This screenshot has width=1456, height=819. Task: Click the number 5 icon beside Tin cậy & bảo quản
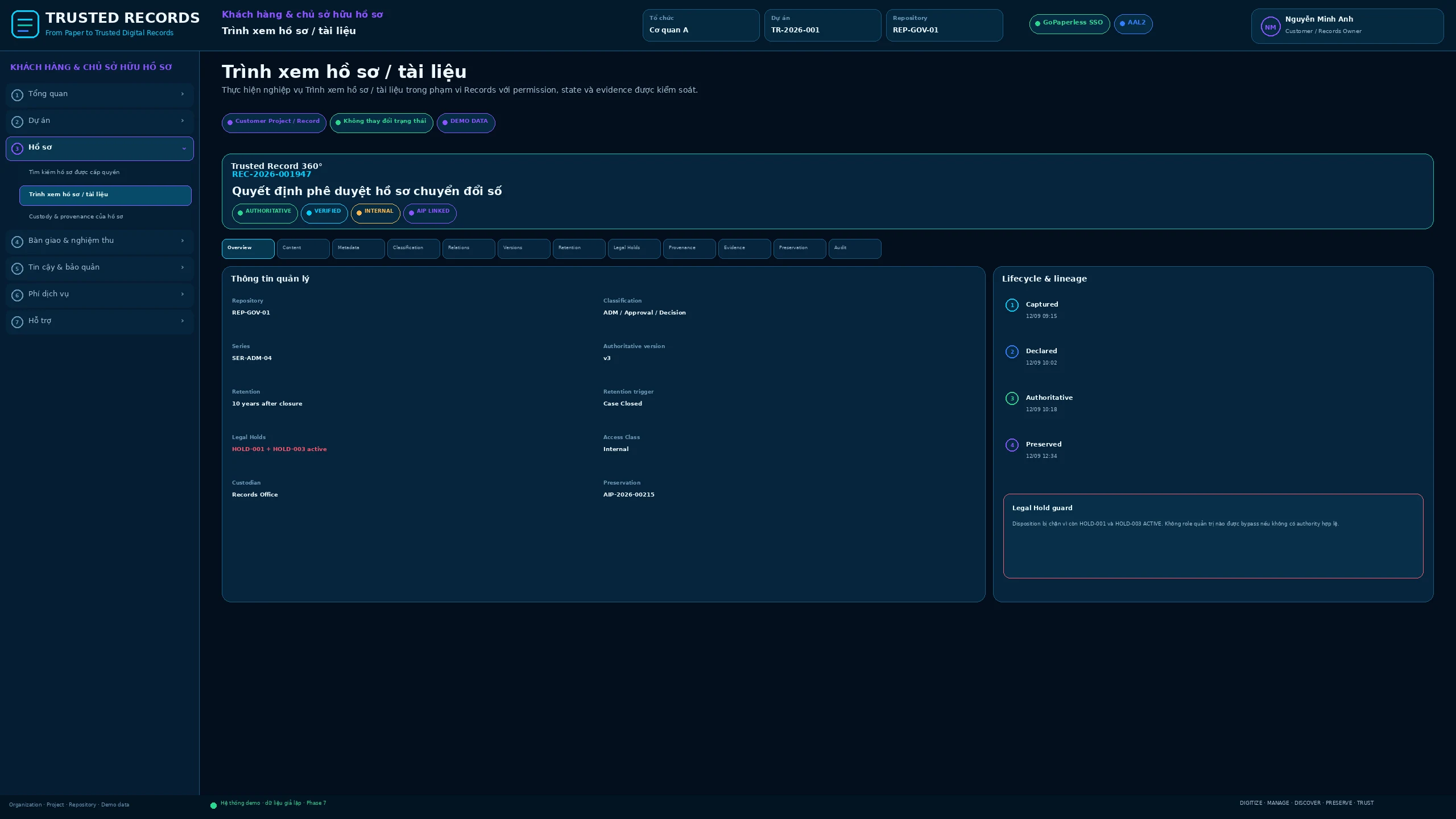click(17, 268)
